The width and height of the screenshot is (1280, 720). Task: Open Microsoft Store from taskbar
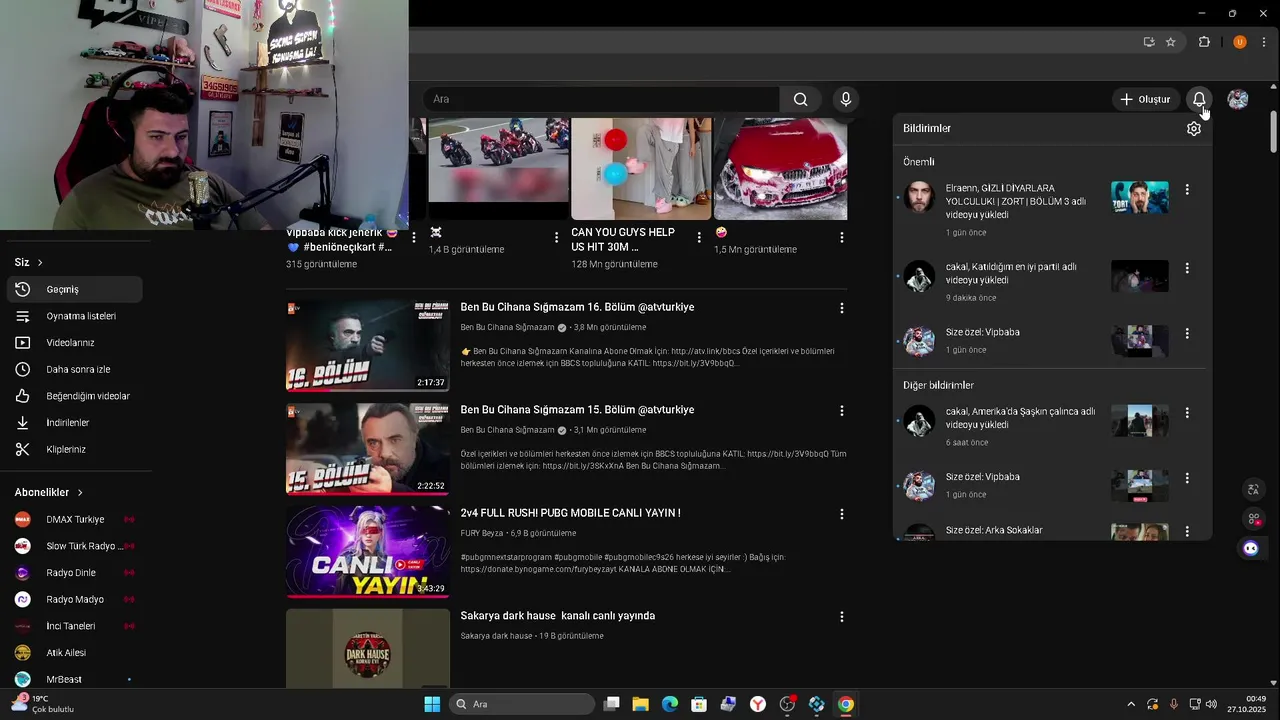tap(699, 704)
